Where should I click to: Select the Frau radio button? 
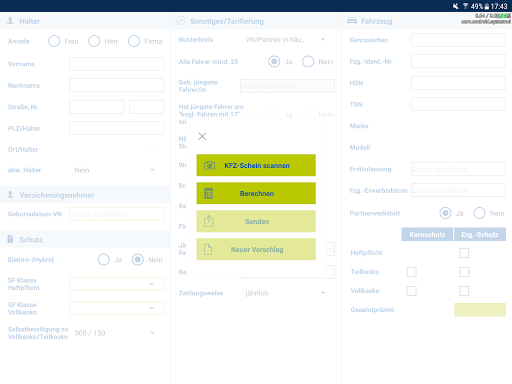click(54, 41)
